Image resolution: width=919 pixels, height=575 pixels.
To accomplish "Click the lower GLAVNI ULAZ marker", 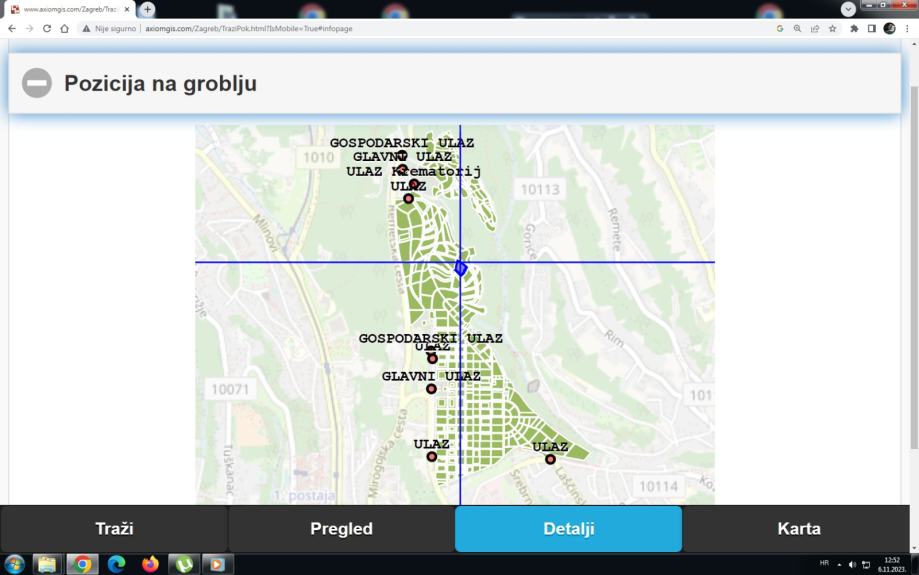I will tap(431, 389).
